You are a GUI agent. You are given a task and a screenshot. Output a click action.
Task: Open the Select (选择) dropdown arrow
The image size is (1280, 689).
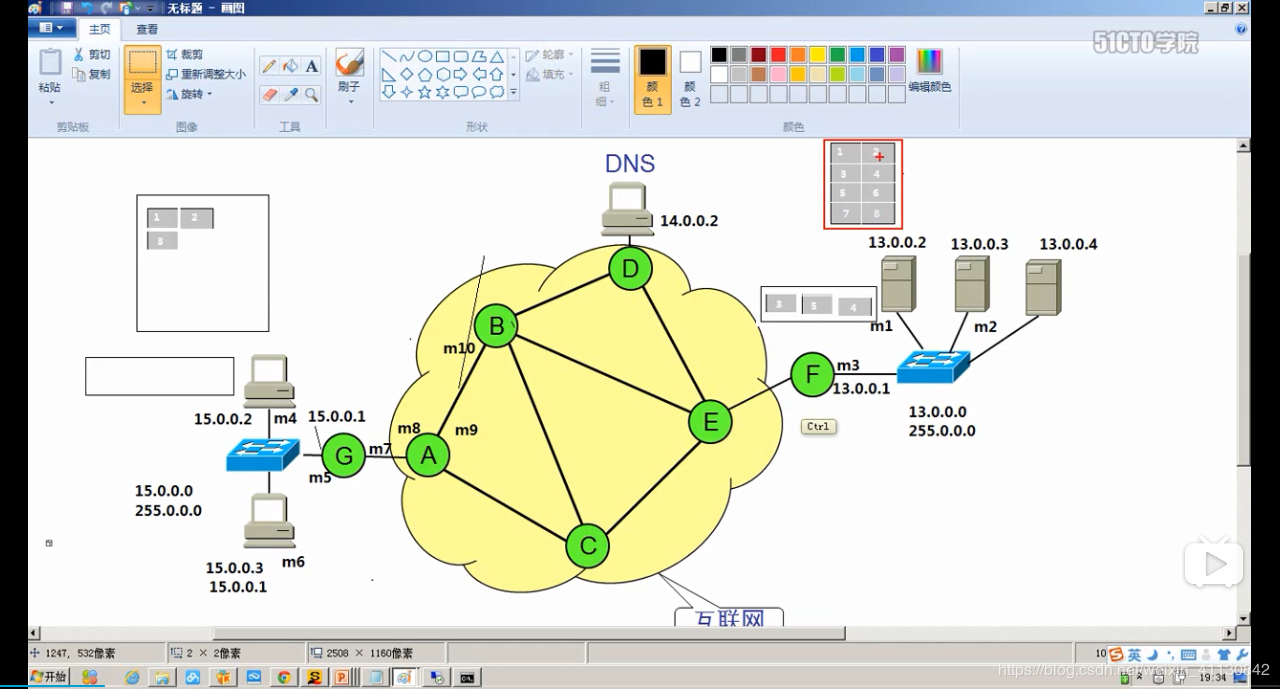pos(143,101)
